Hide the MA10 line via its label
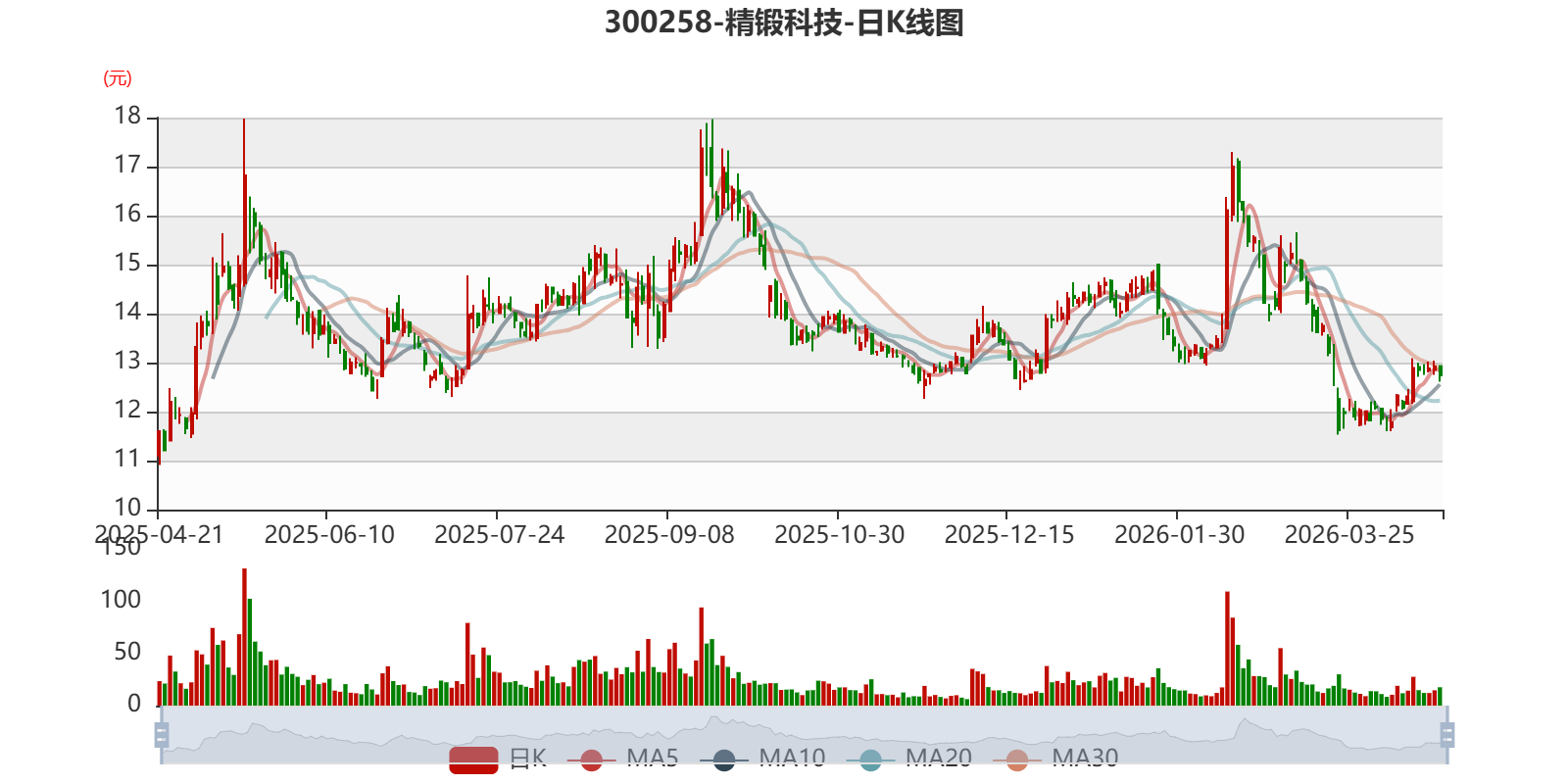Screen dimensions: 1568x784 pyautogui.click(x=792, y=759)
